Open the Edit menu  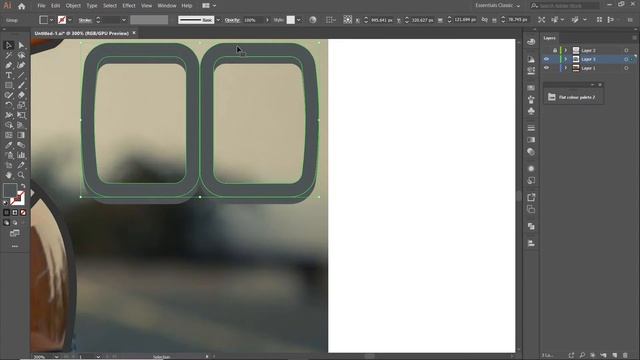coord(56,6)
